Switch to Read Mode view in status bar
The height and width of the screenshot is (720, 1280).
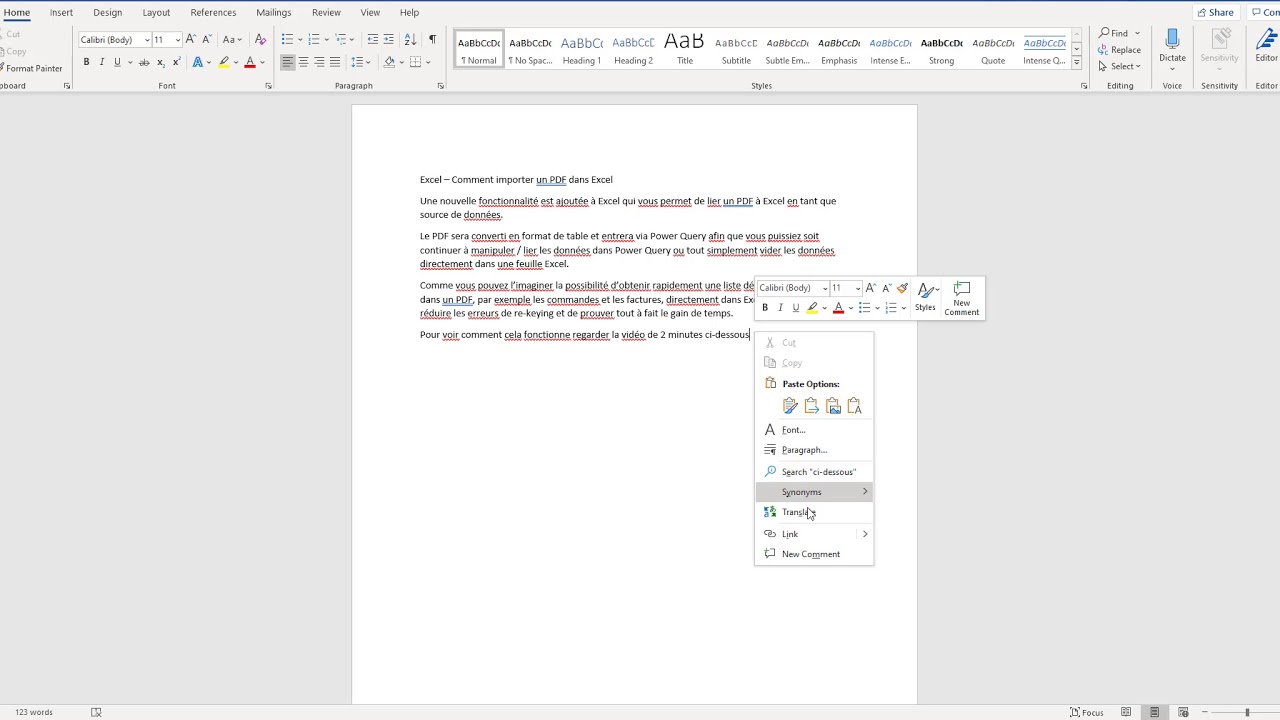(x=1126, y=712)
